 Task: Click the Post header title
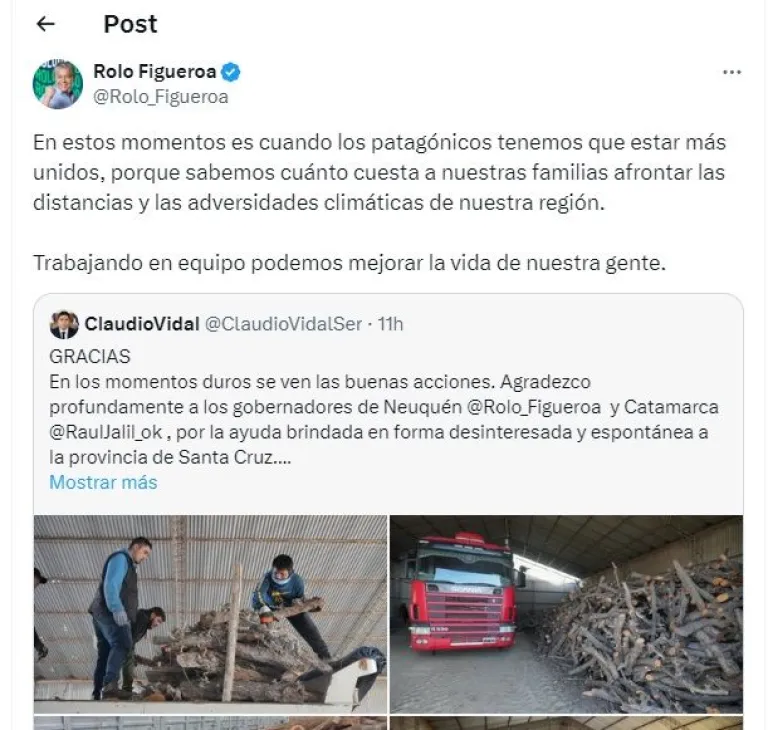point(130,24)
